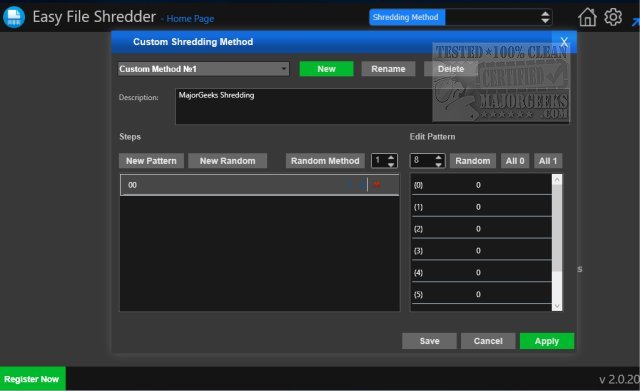Viewport: 640px width, 391px height.
Task: Decrease the Random Method count spinner
Action: pyautogui.click(x=391, y=164)
